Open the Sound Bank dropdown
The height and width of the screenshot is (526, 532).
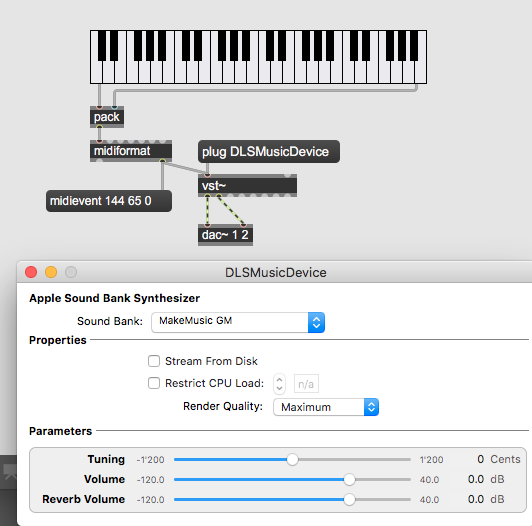238,322
